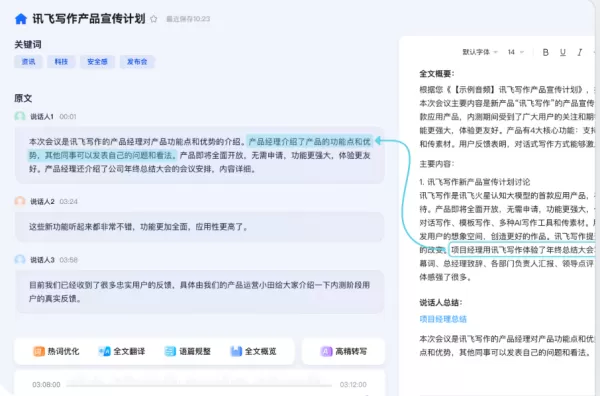Image resolution: width=600 pixels, height=396 pixels.
Task: Open the font size 14 dropdown
Action: click(x=515, y=52)
